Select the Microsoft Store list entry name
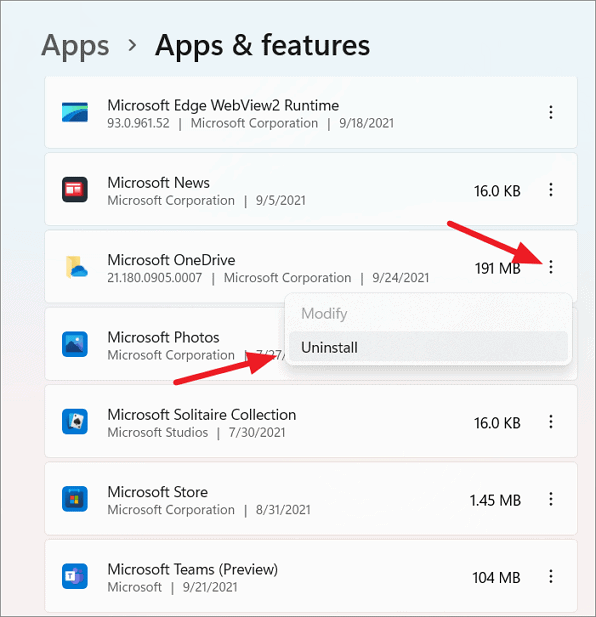 (x=158, y=492)
